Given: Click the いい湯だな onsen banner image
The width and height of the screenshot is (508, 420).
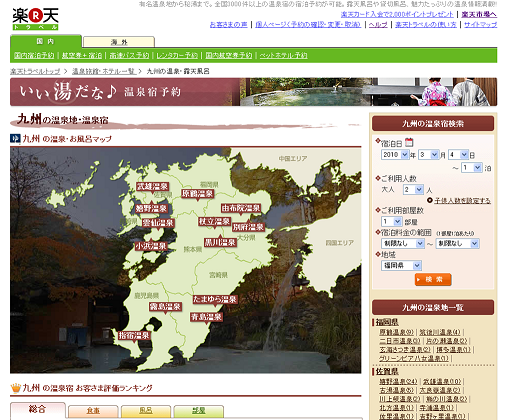Looking at the screenshot, I should pyautogui.click(x=254, y=92).
